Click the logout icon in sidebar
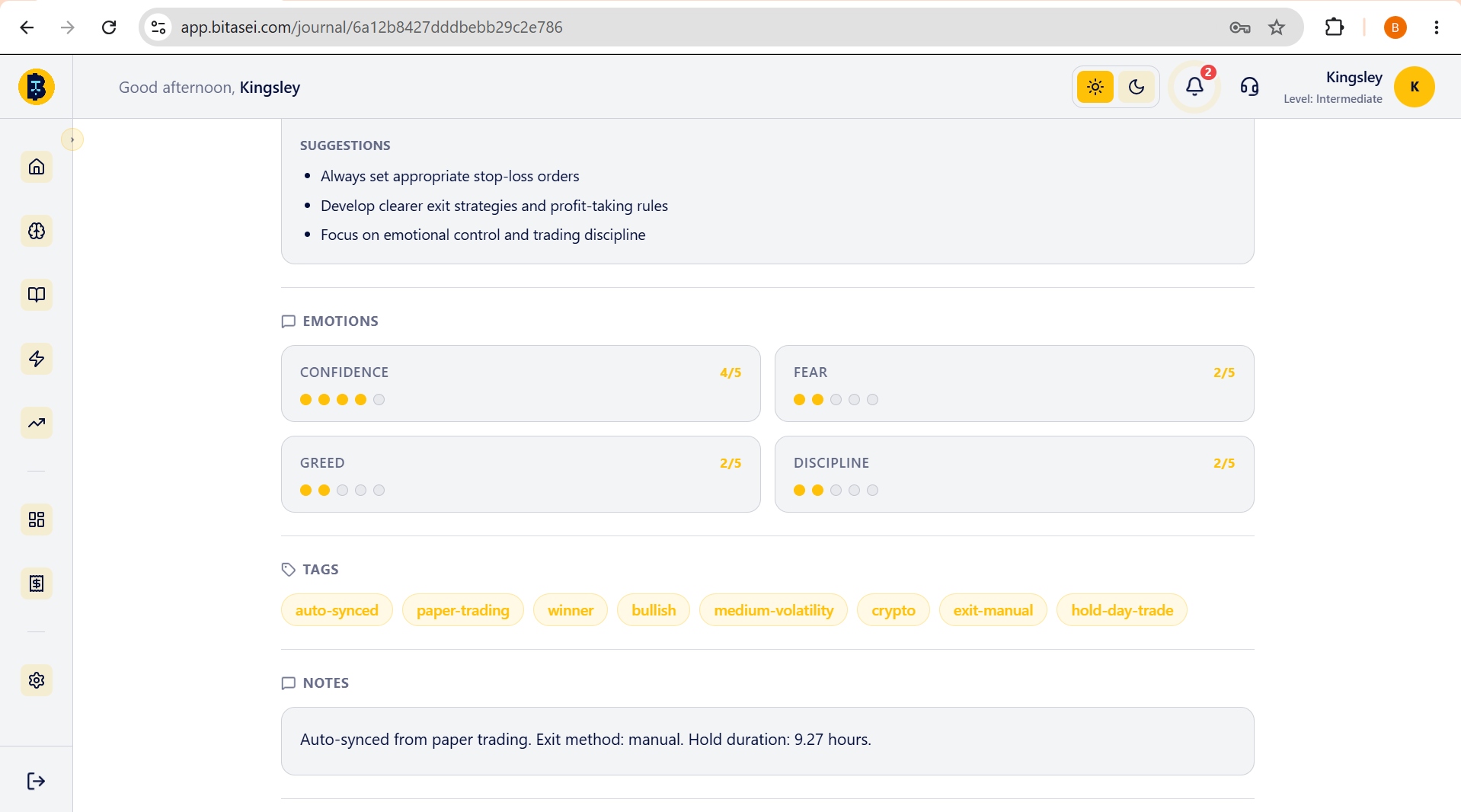 tap(36, 781)
